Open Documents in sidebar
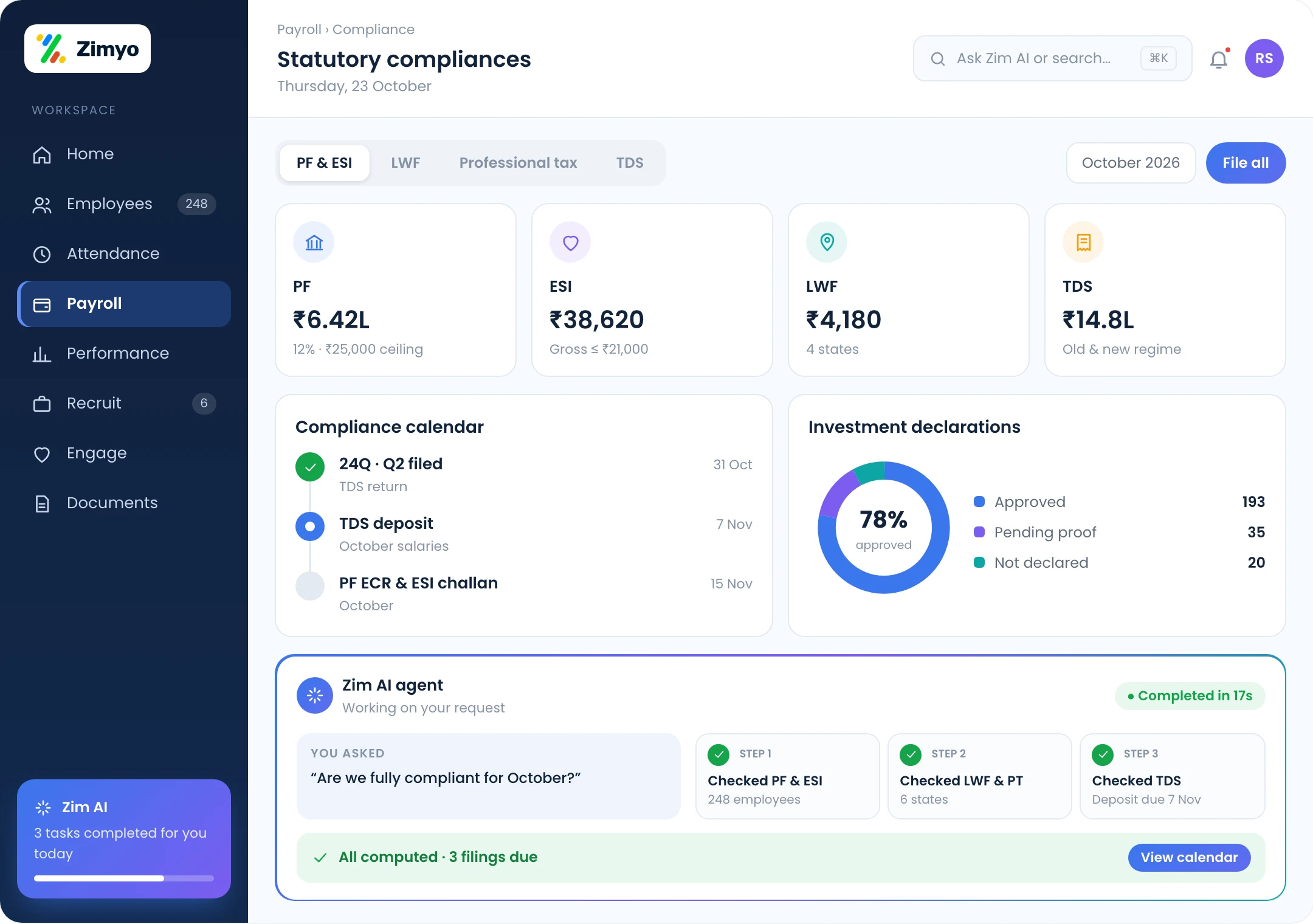1313x924 pixels. [124, 503]
